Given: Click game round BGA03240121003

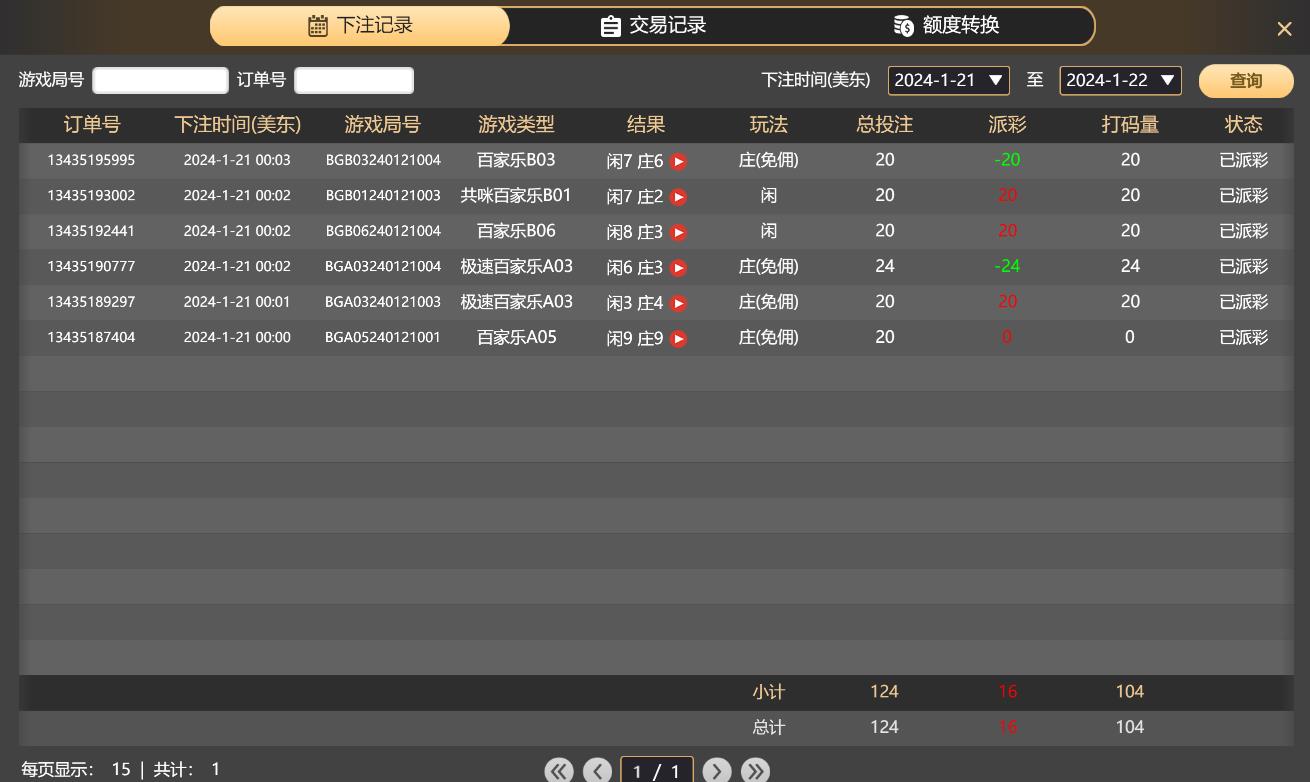Looking at the screenshot, I should point(383,302).
